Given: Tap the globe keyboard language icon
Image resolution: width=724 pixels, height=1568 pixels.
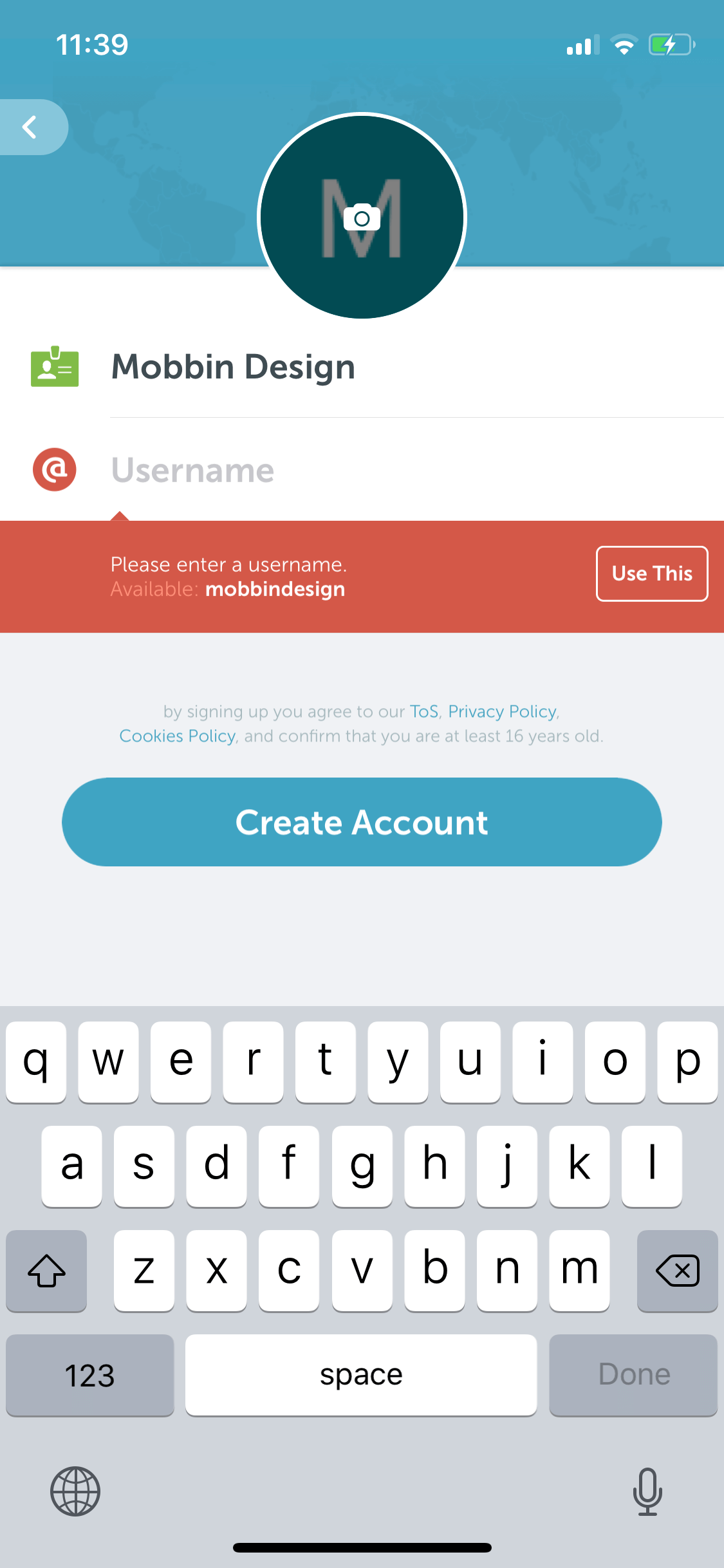Looking at the screenshot, I should click(75, 1491).
